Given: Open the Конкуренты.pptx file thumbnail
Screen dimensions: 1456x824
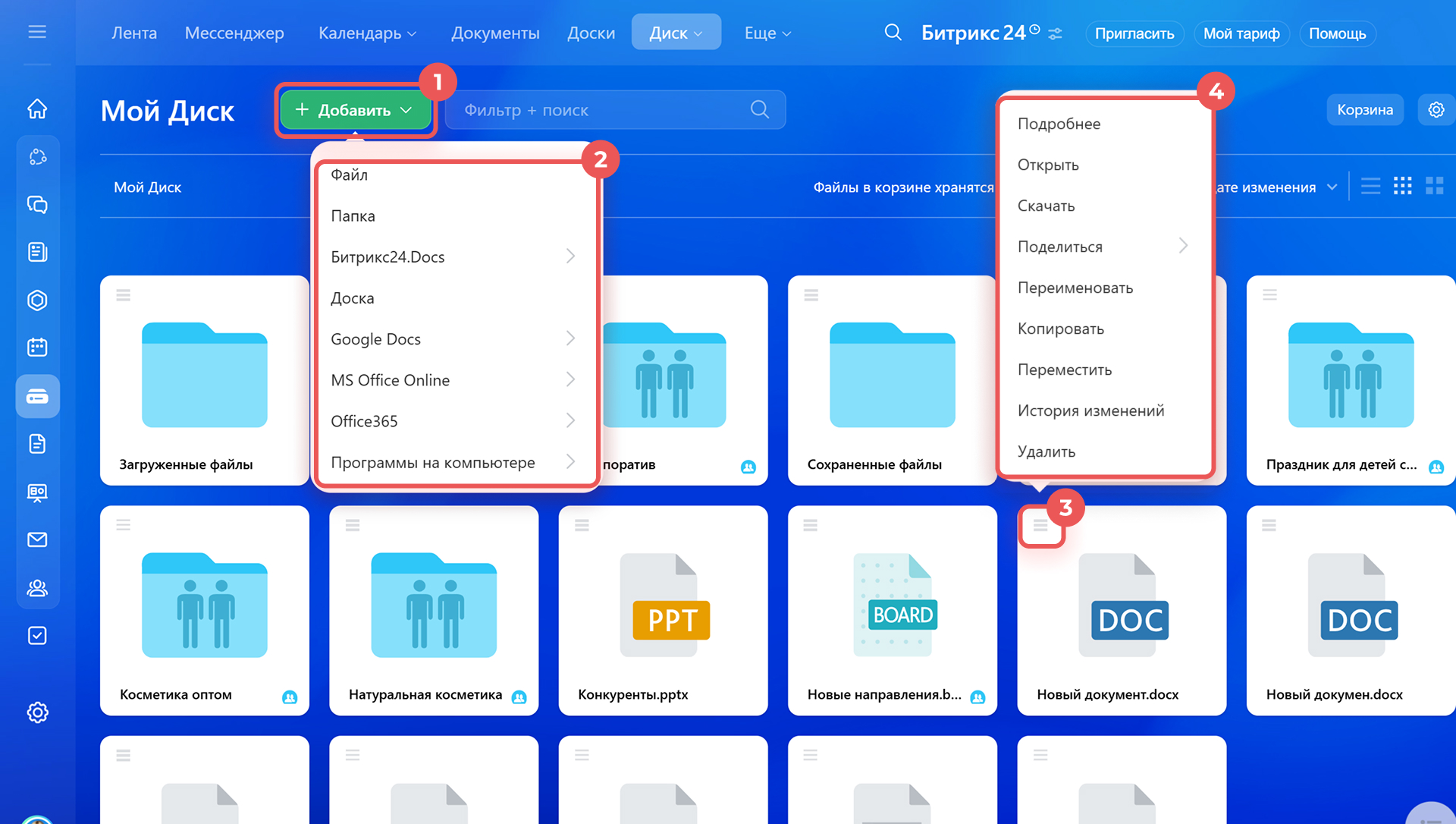Looking at the screenshot, I should [x=663, y=605].
